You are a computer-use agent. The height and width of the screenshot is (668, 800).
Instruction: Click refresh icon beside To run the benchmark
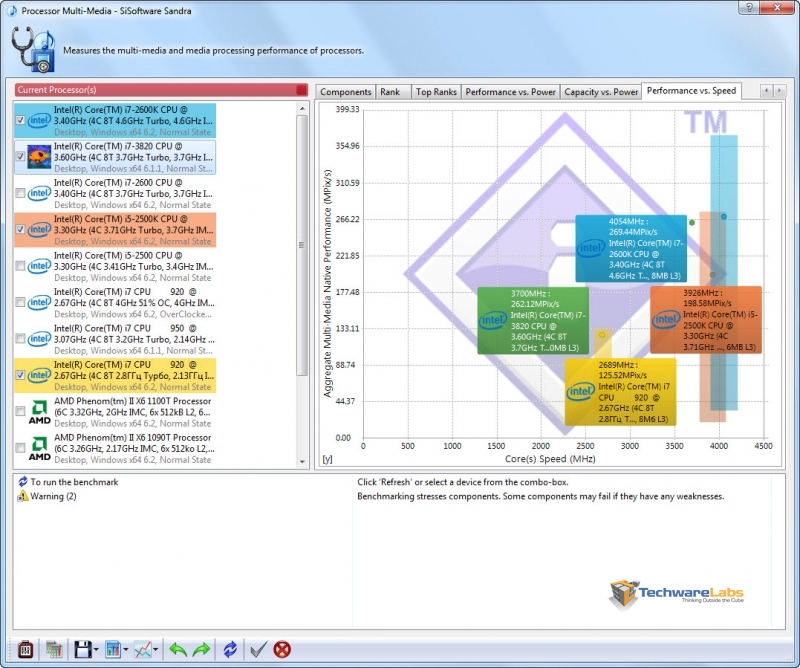tap(22, 482)
